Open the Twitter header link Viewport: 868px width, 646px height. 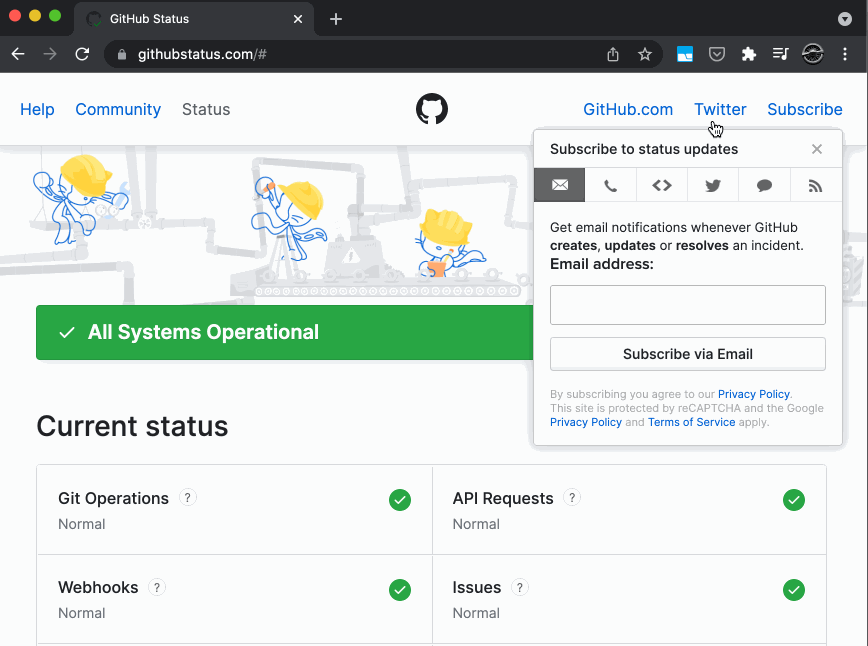click(x=720, y=110)
